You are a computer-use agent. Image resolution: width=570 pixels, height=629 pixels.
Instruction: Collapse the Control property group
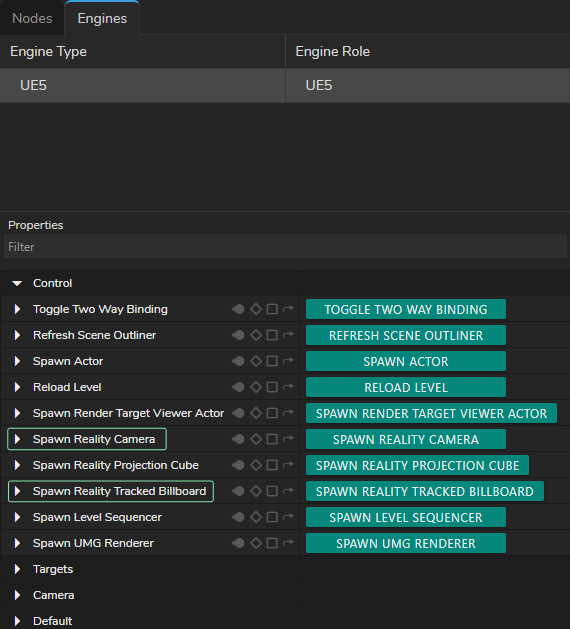click(x=17, y=283)
